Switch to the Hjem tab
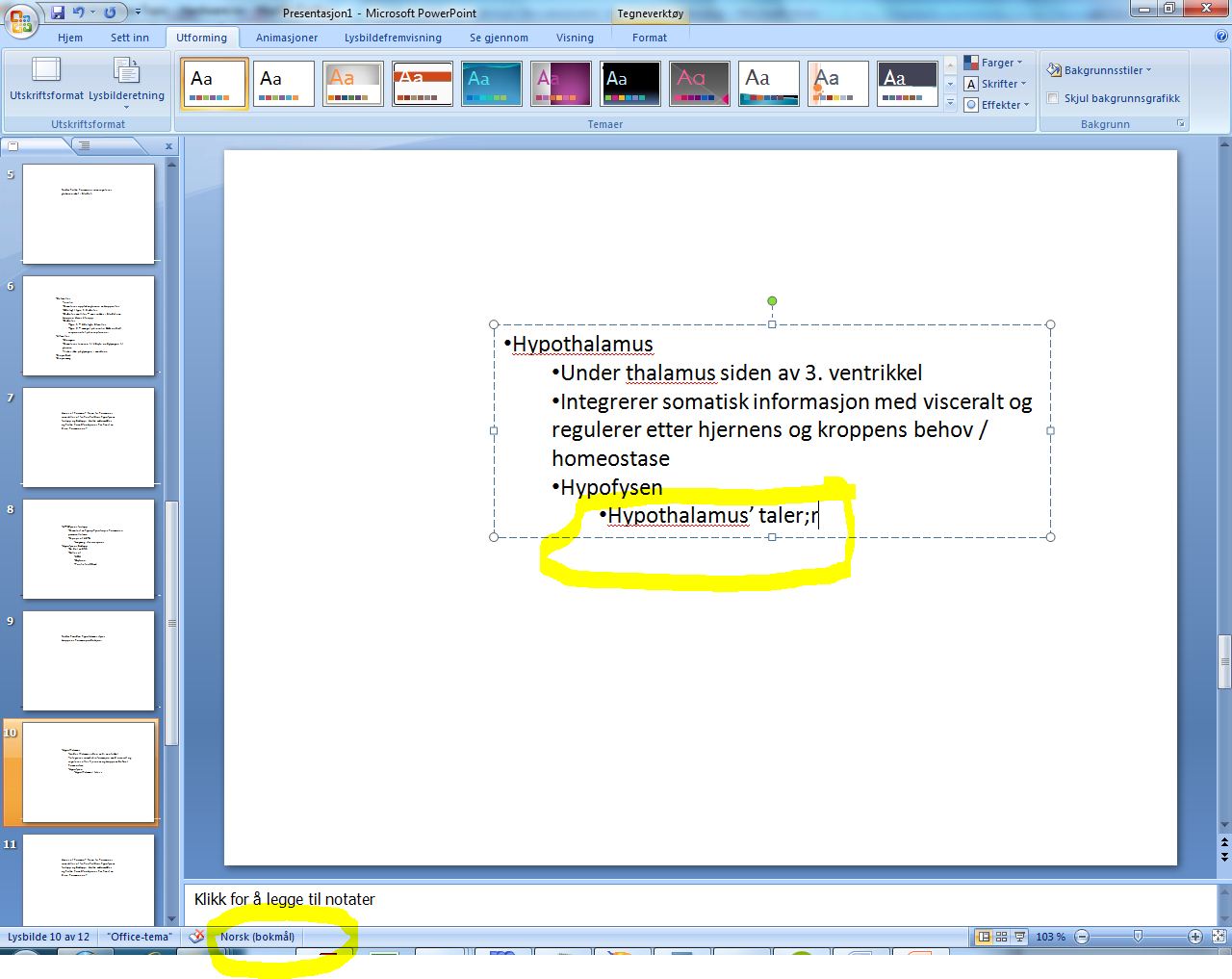 (70, 38)
